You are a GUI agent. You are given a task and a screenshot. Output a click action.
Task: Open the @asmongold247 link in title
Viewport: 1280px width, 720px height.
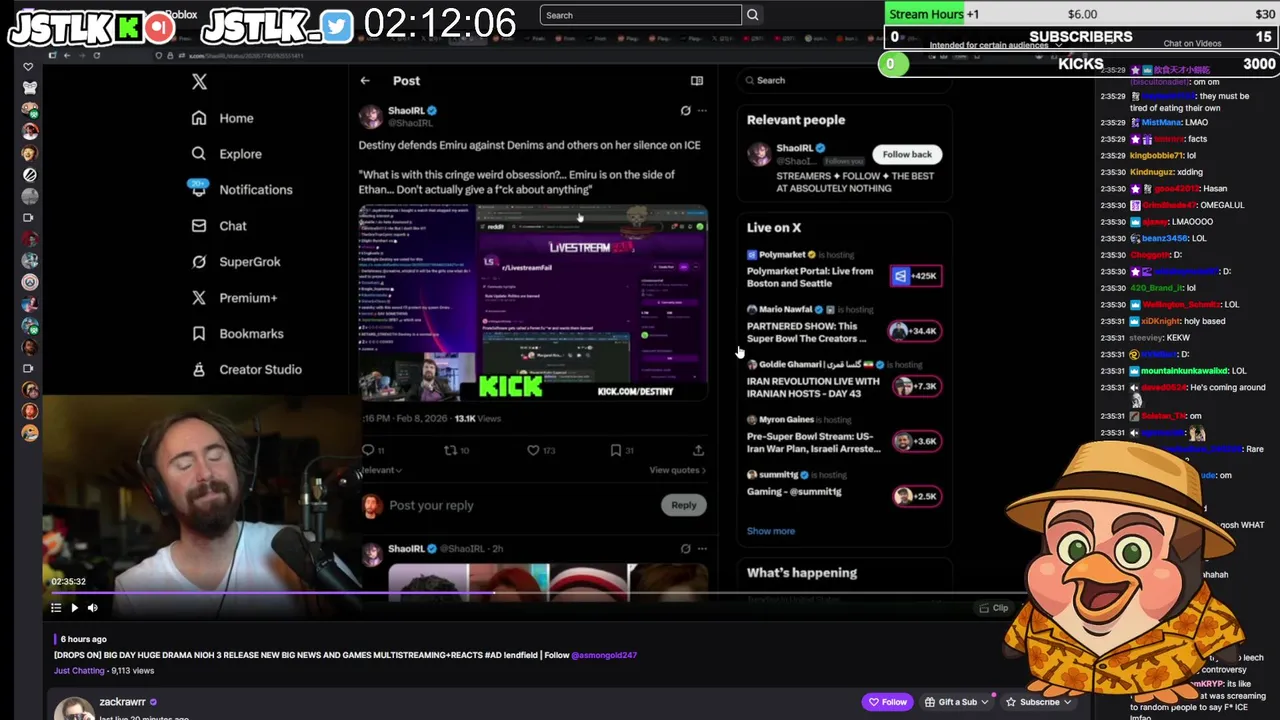pos(604,655)
